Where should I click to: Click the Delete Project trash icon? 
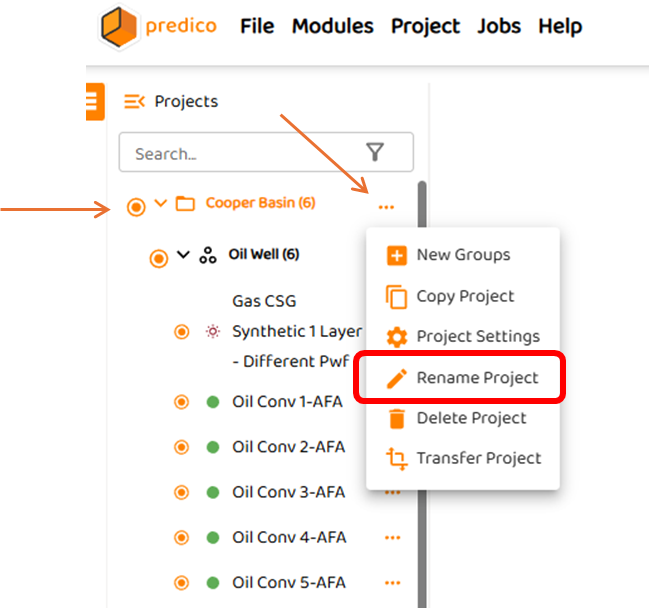click(x=397, y=418)
